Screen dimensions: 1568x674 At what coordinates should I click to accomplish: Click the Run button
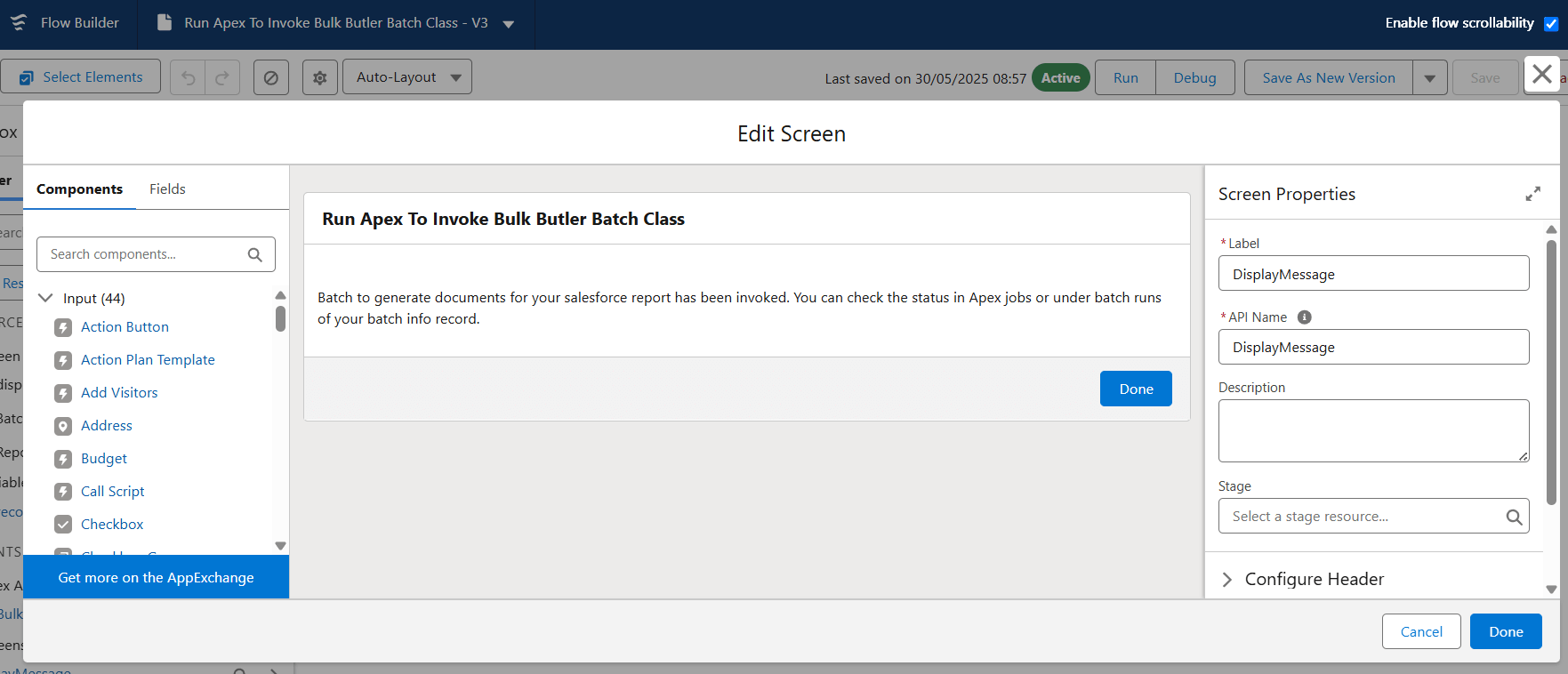tap(1125, 77)
